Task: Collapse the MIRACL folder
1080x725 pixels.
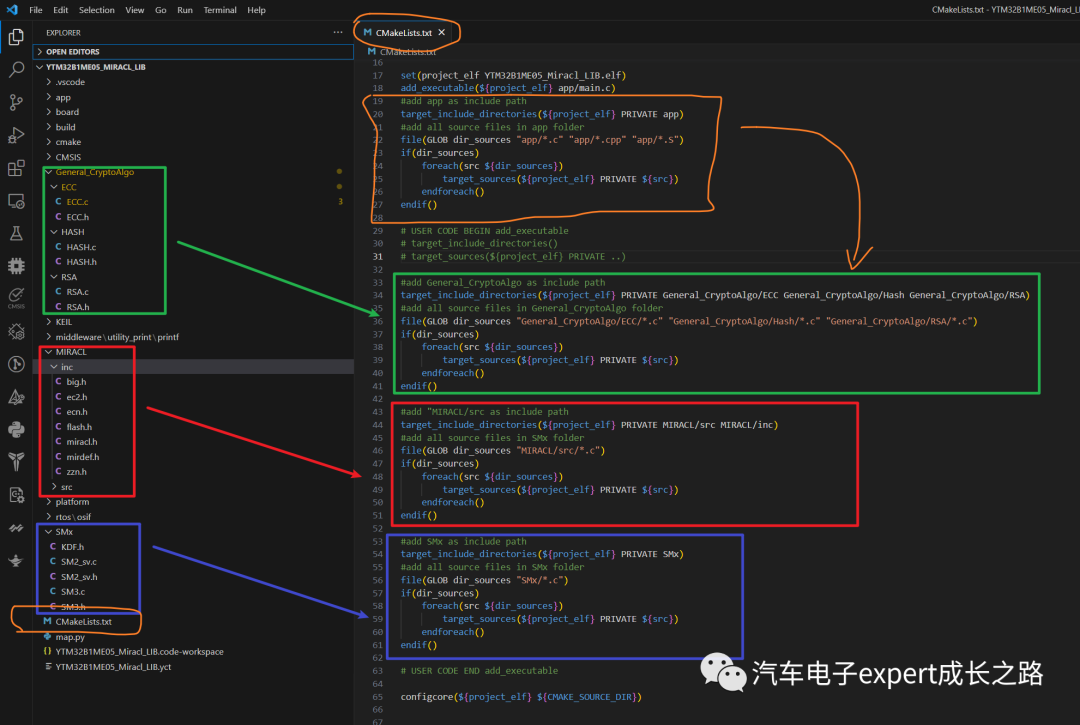Action: point(193,352)
